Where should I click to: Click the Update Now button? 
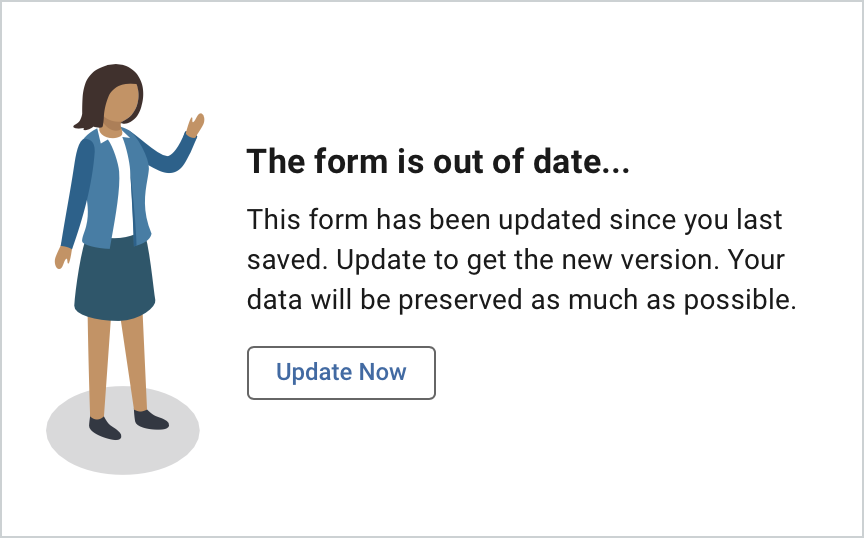point(341,373)
